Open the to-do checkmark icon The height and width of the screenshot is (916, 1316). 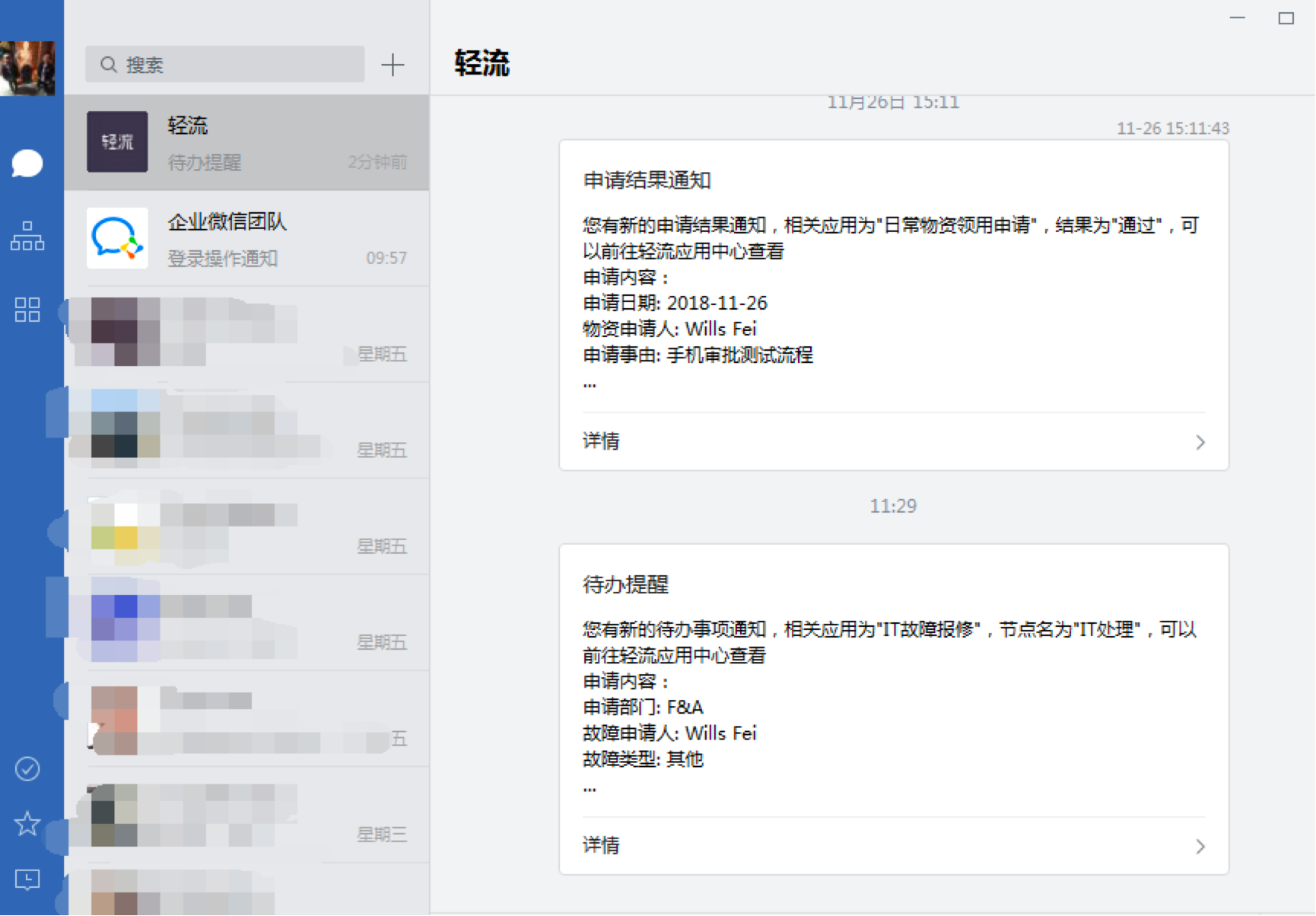27,769
